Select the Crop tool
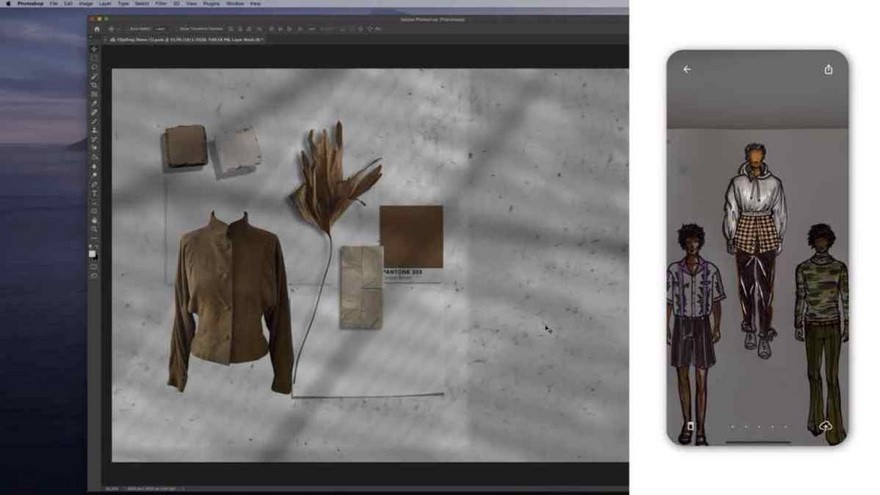The height and width of the screenshot is (495, 880). [94, 85]
